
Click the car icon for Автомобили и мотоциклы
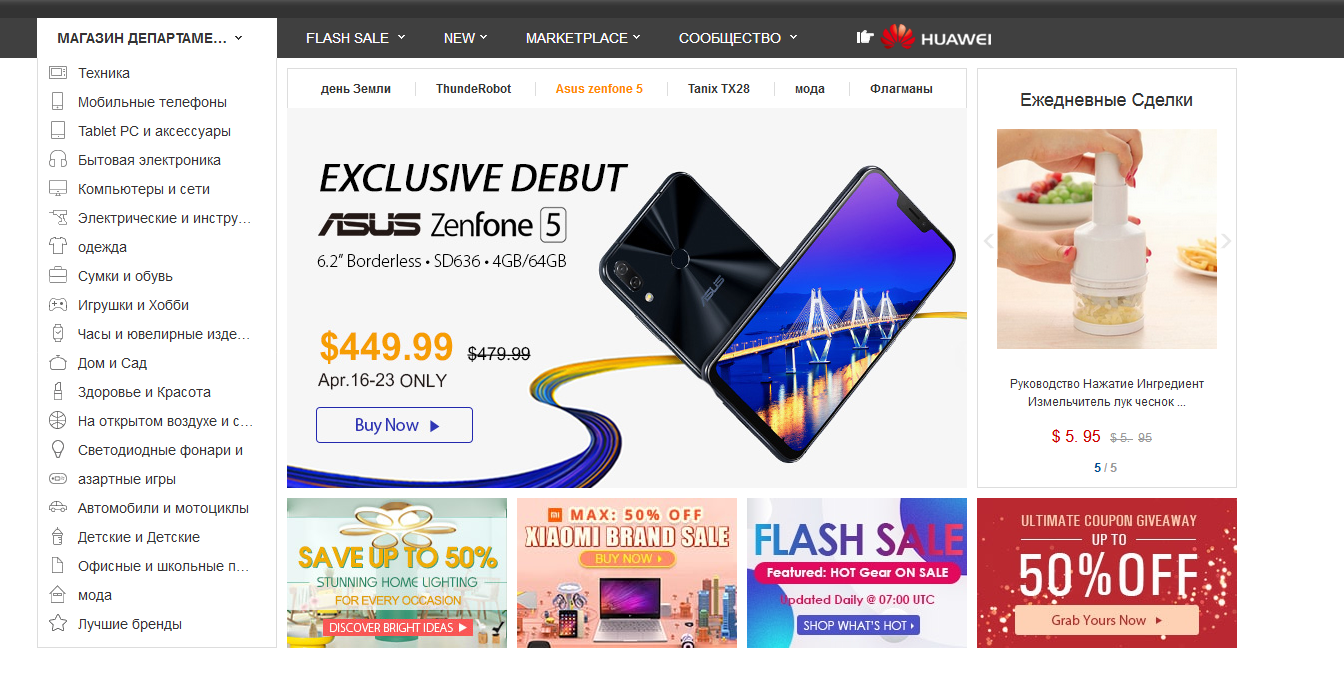(x=58, y=508)
